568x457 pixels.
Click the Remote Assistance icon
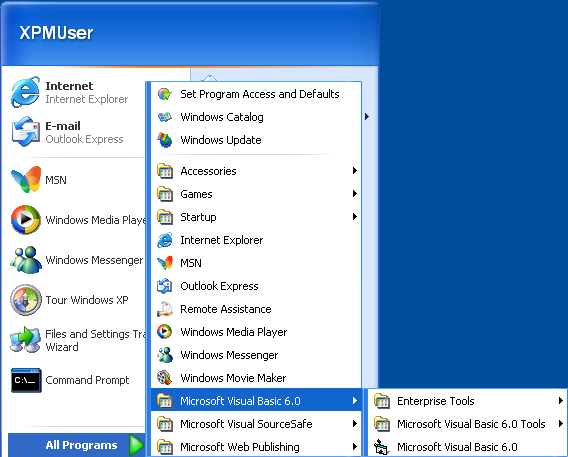(165, 309)
